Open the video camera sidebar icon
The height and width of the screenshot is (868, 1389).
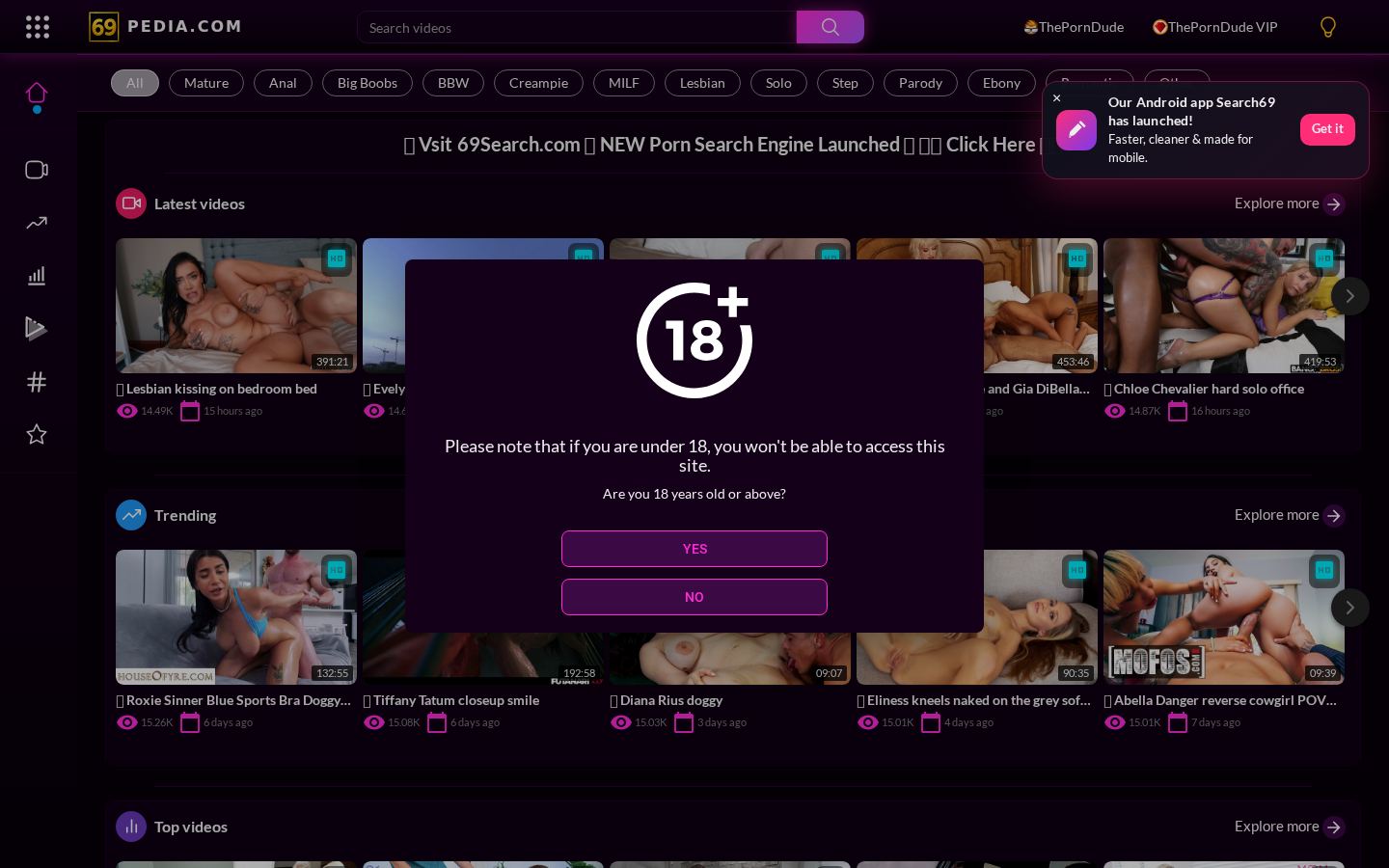coord(37,170)
